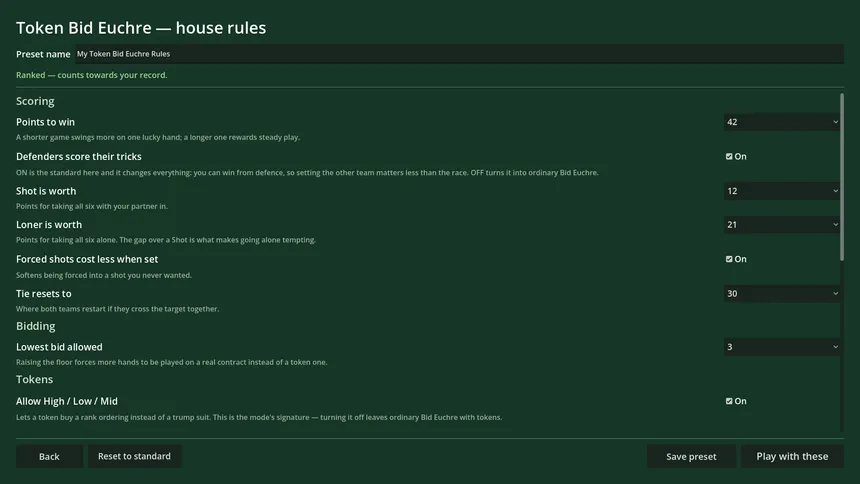Uncheck Forced shots cost less when set
The height and width of the screenshot is (484, 860).
point(729,259)
